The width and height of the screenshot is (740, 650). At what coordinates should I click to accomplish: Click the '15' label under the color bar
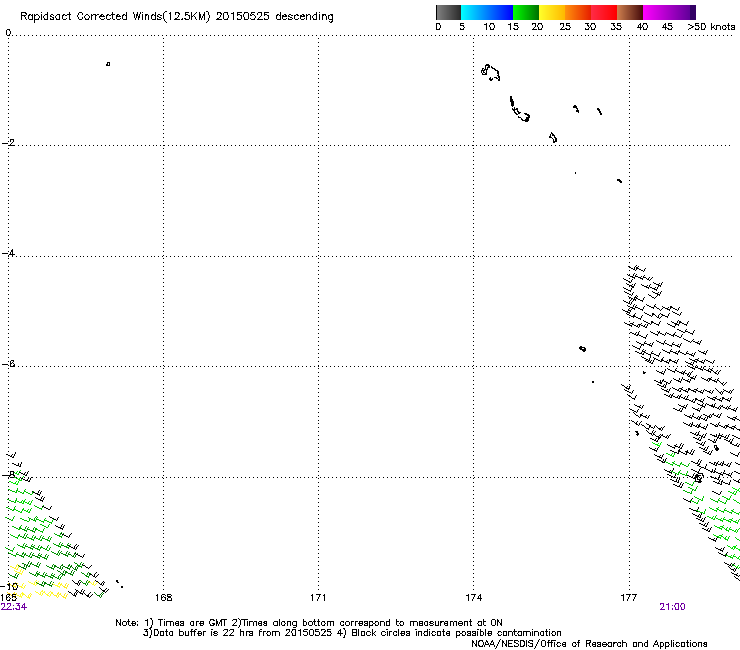(x=513, y=27)
